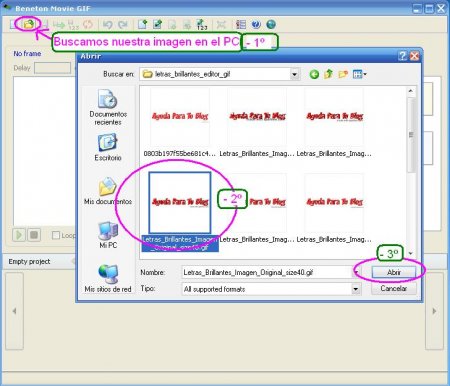Select Mis sitios de red shortcut

click(x=108, y=278)
